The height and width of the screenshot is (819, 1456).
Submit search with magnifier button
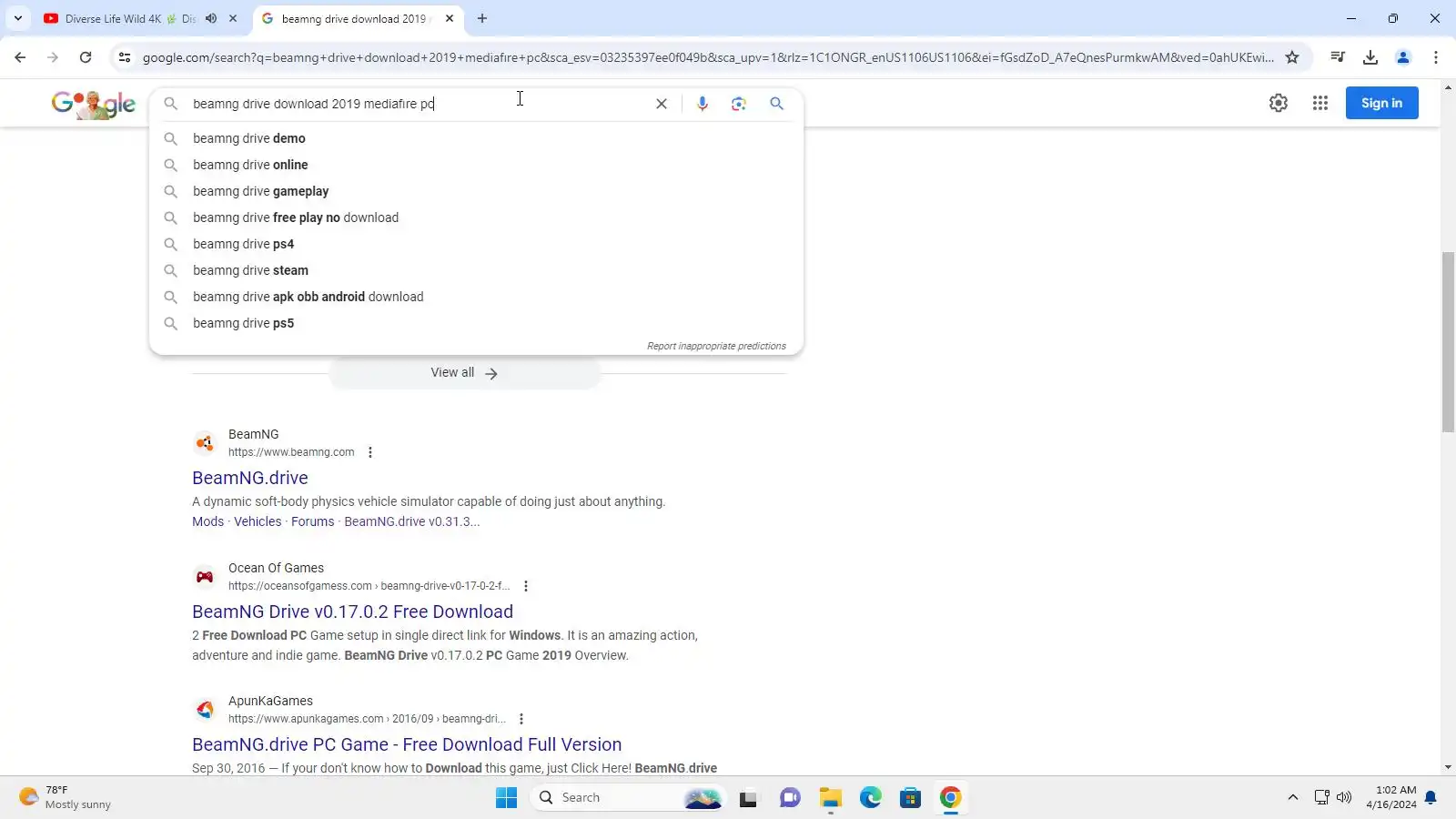(x=776, y=104)
